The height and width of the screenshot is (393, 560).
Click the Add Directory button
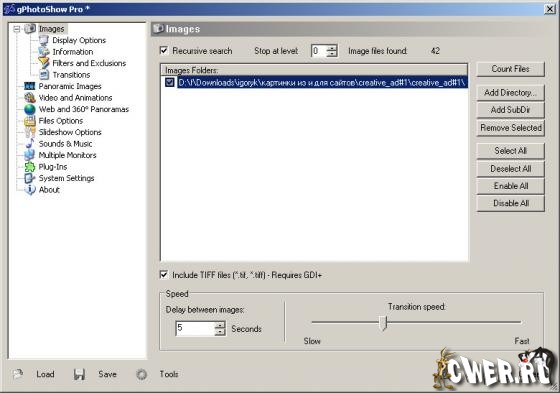510,93
